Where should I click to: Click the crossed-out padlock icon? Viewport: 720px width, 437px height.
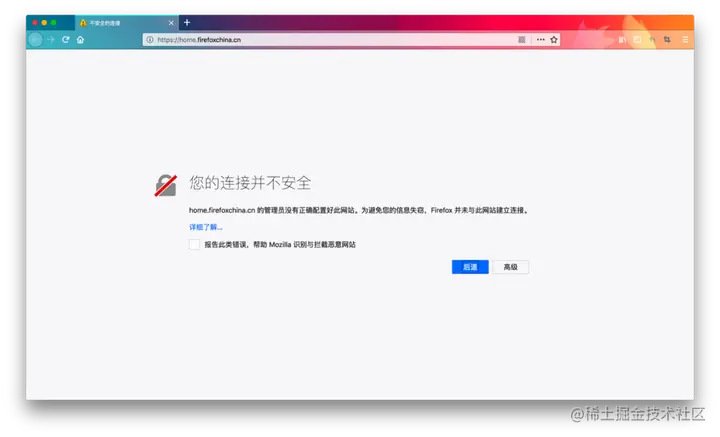point(166,185)
